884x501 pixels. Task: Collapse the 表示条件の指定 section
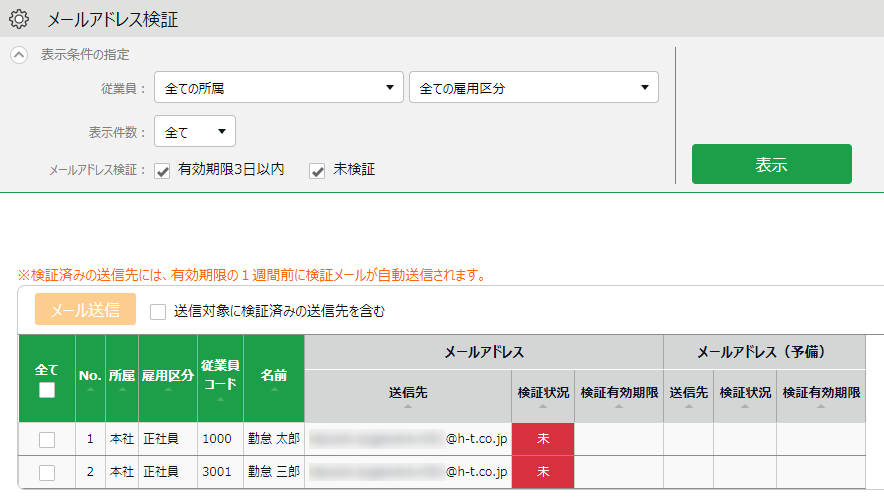19,55
